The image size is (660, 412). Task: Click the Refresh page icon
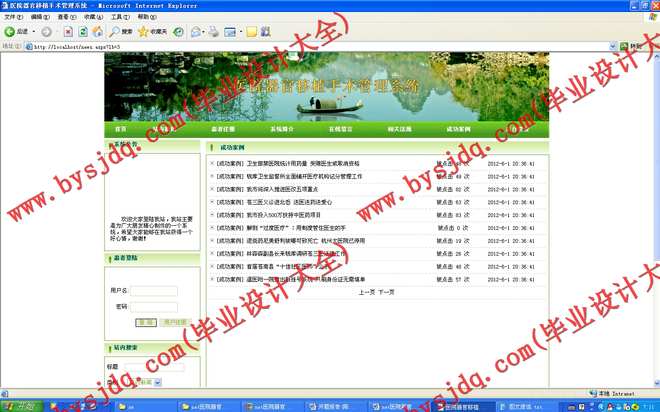click(82, 32)
